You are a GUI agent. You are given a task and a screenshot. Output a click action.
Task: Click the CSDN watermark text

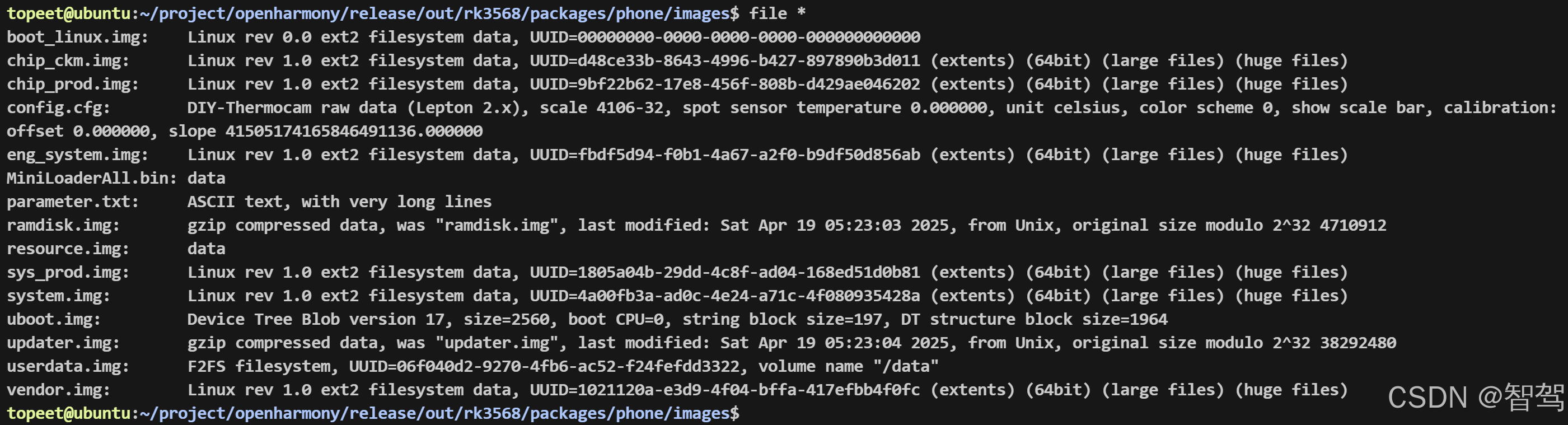1476,398
